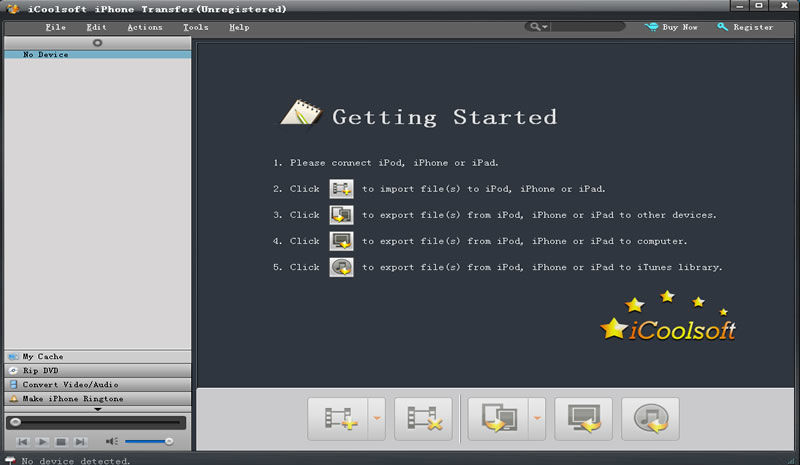Click export to devices icon in step 3
800x465 pixels.
coord(341,215)
